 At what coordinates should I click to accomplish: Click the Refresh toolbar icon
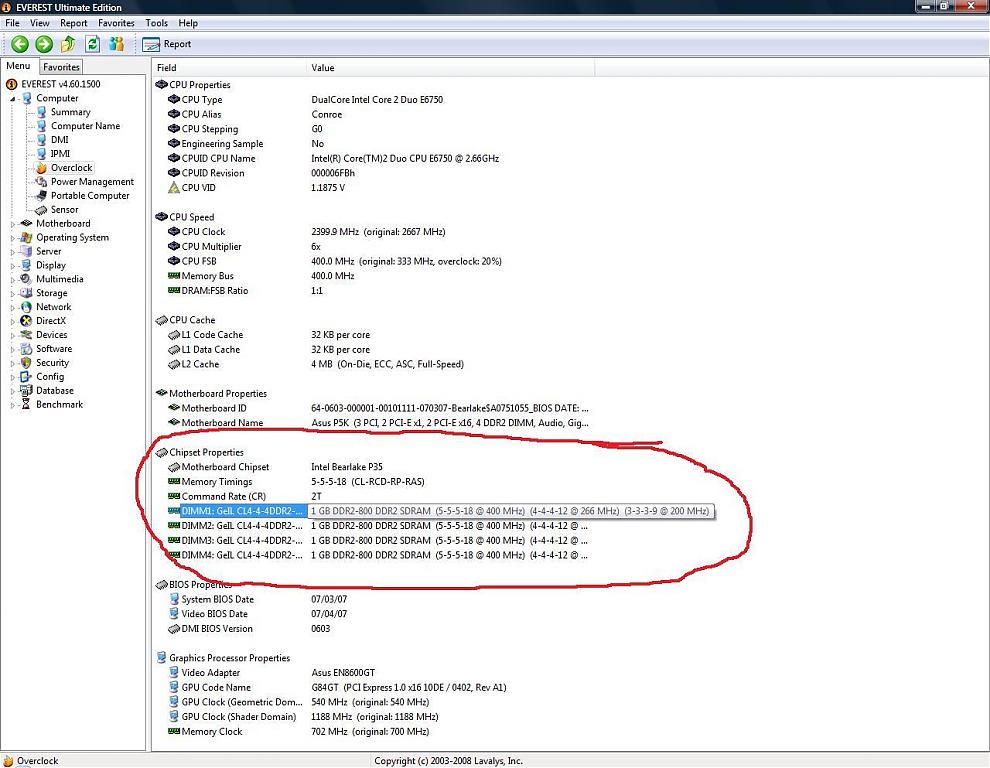point(92,44)
